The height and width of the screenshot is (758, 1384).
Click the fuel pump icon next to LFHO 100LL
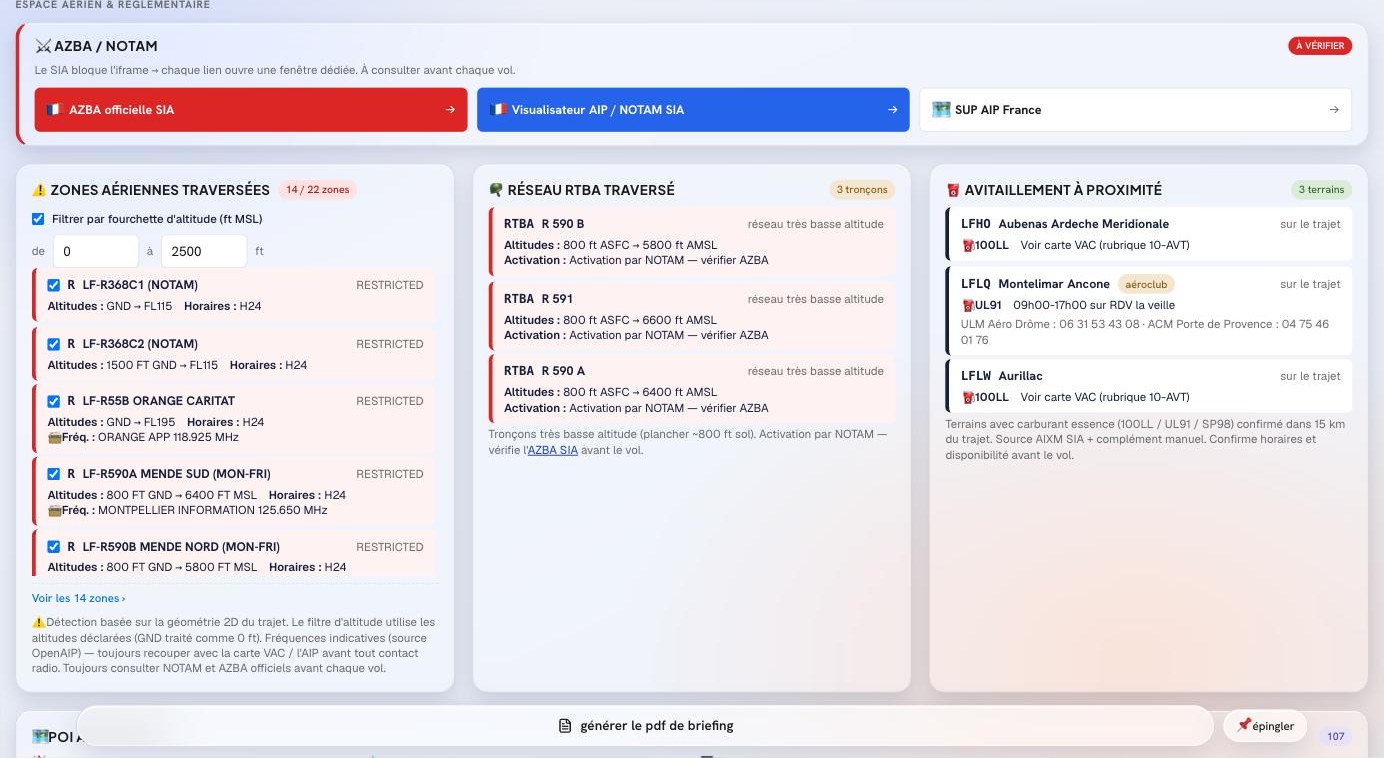[967, 245]
